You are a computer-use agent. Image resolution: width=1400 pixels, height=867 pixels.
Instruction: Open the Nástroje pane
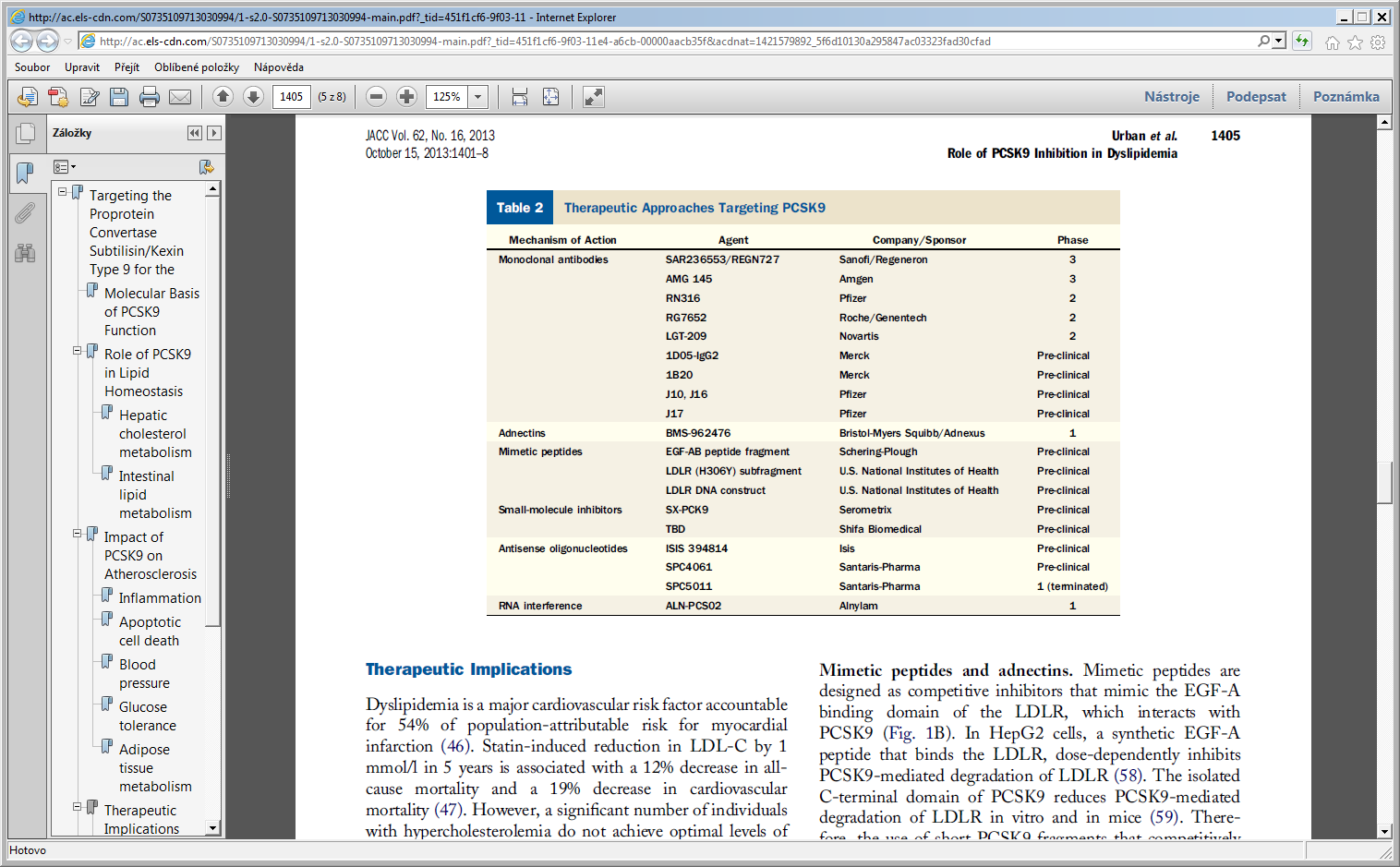(x=1172, y=96)
